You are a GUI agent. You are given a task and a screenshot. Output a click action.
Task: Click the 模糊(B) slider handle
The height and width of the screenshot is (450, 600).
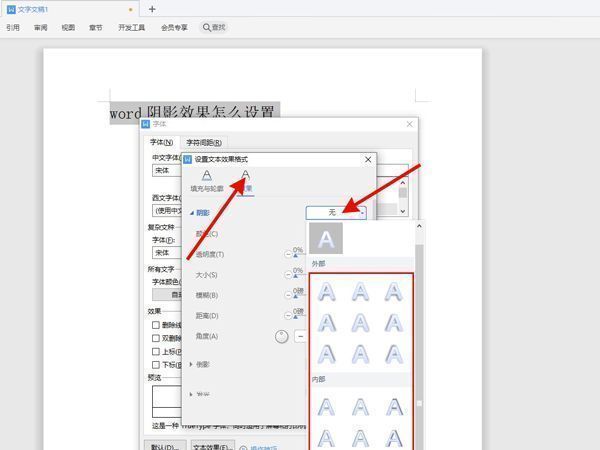point(295,296)
